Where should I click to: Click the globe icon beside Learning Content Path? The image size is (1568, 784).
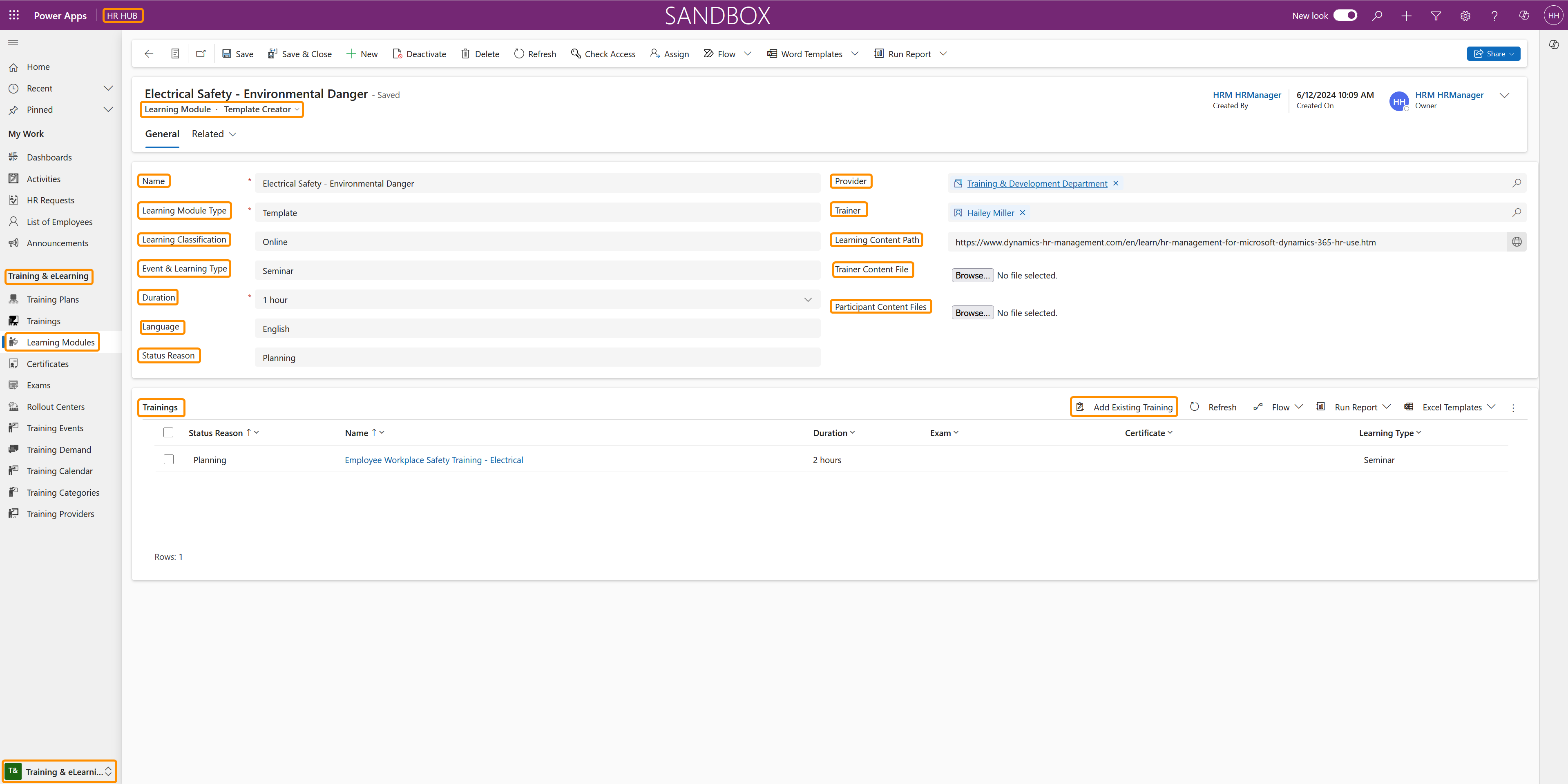click(x=1517, y=241)
